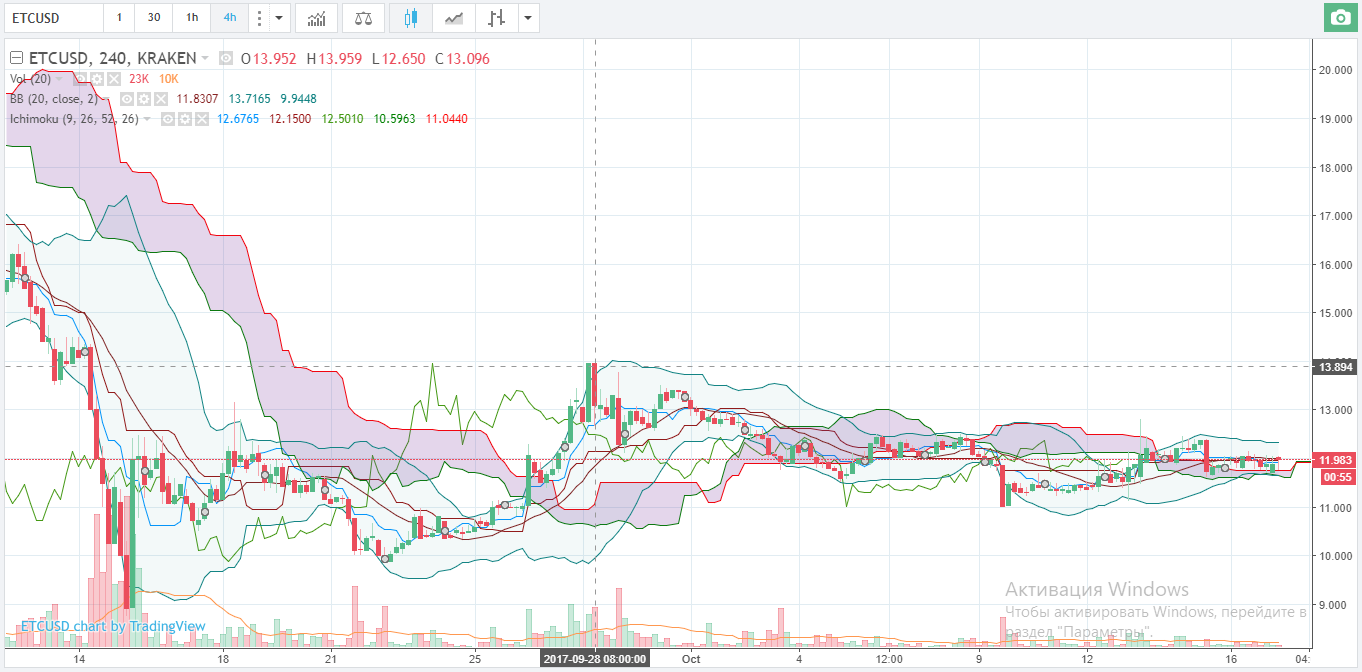This screenshot has height=672, width=1362.
Task: Switch to the 30 minute interval
Action: point(153,18)
